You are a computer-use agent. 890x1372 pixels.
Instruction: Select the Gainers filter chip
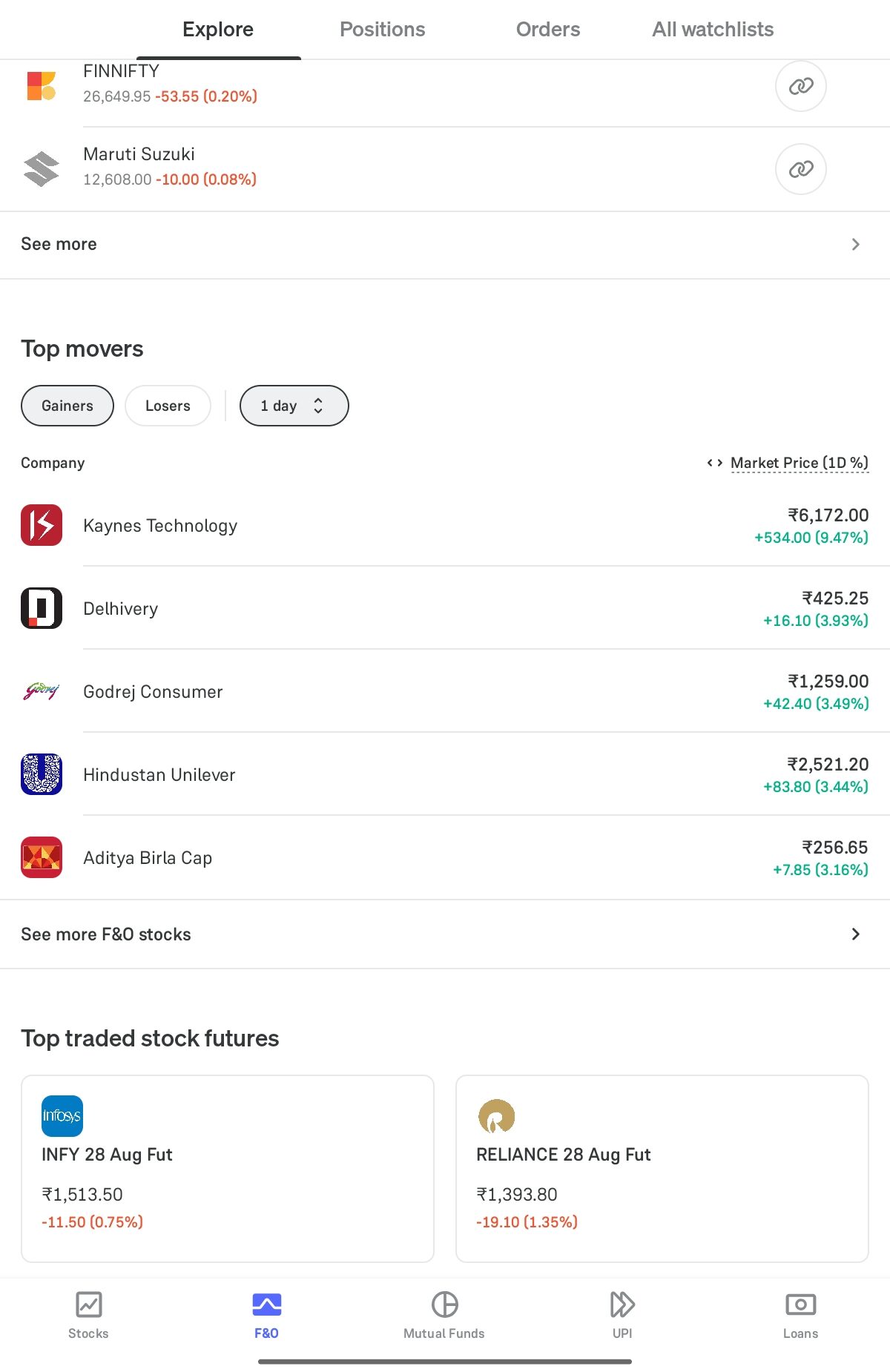[x=67, y=406]
